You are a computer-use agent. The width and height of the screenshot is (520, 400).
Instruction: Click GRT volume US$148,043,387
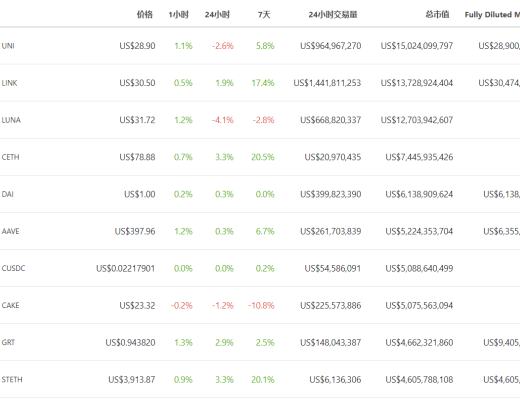coord(331,342)
